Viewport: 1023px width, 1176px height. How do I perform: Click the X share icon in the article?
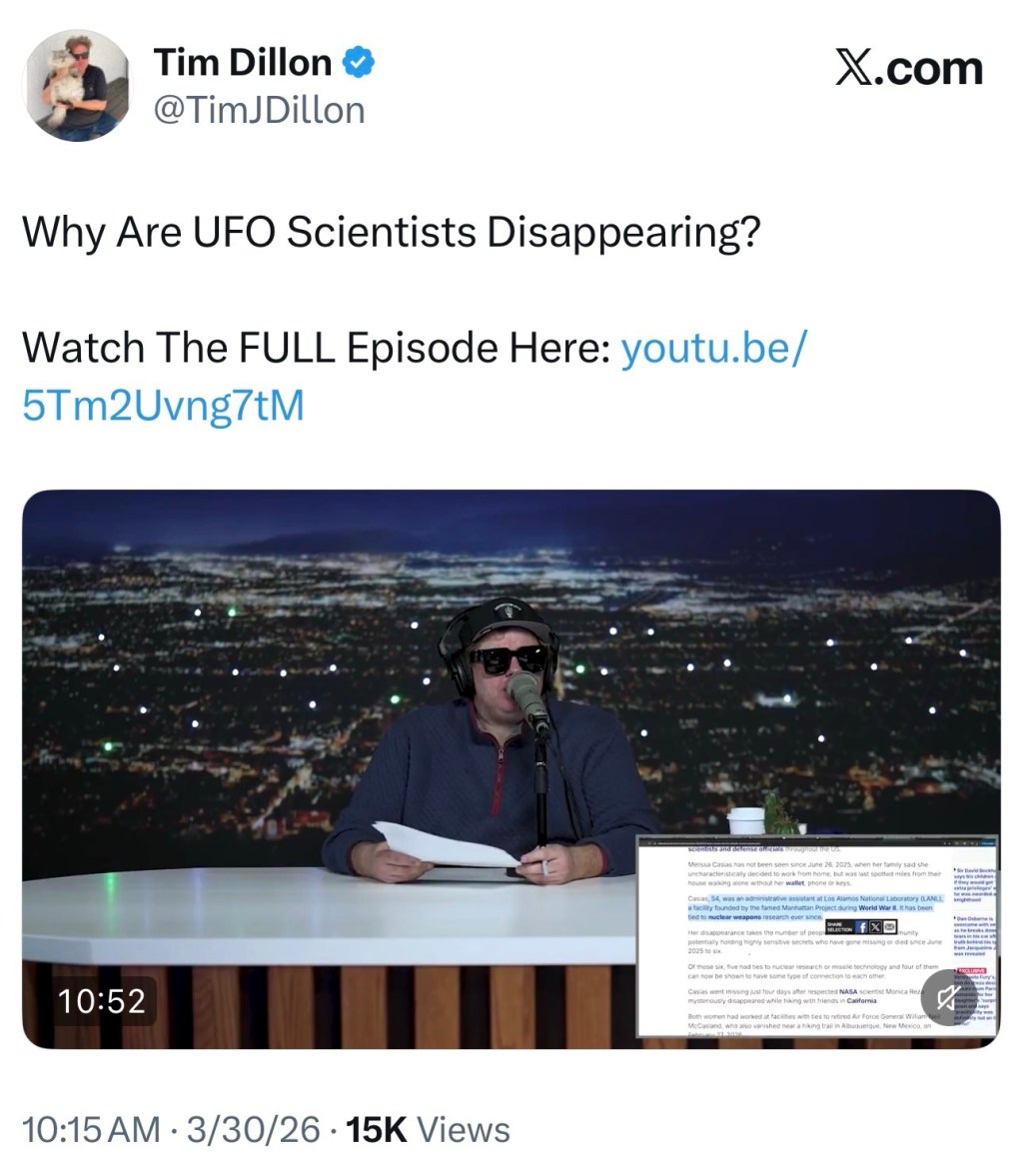click(875, 928)
